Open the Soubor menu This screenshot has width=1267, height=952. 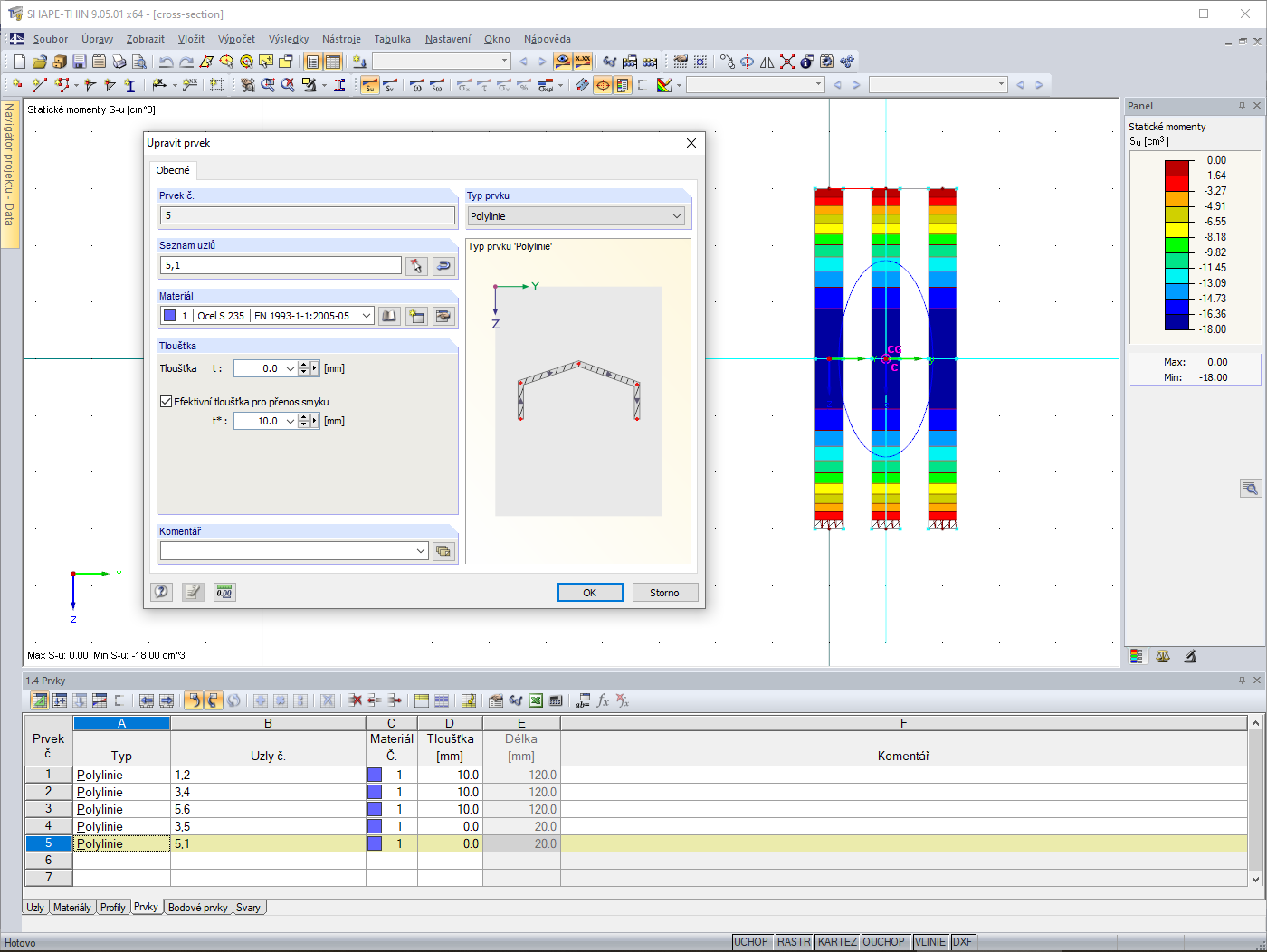click(51, 39)
